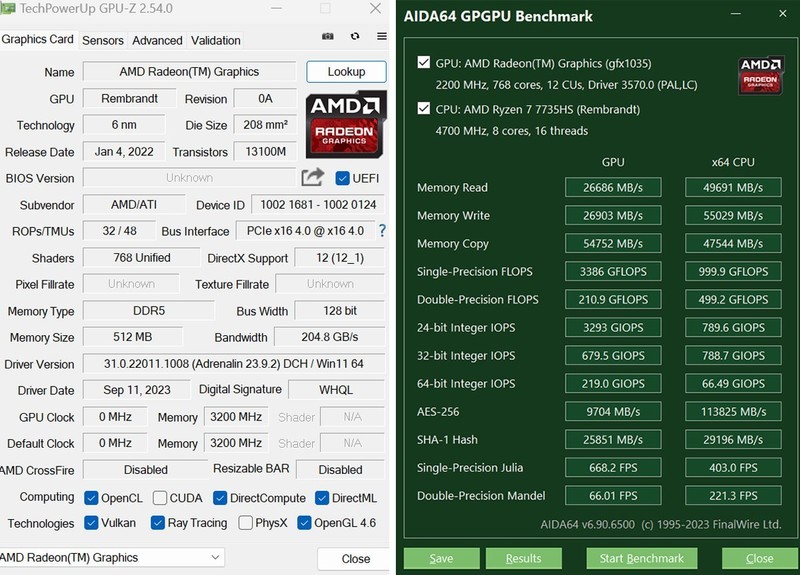Toggle the CUDA checkbox

[160, 498]
